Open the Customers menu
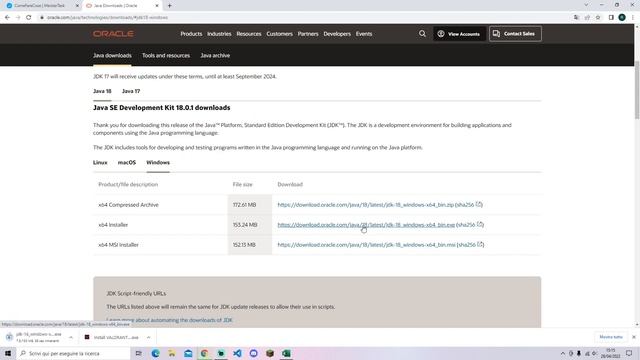This screenshot has width=640, height=360. [x=280, y=34]
